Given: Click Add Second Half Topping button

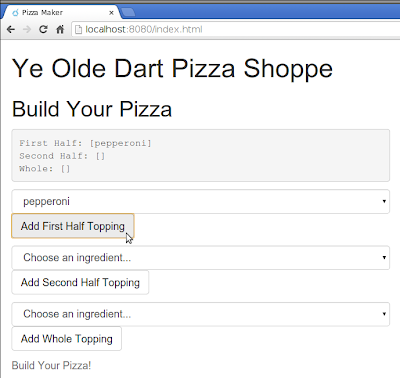Looking at the screenshot, I should coord(80,282).
